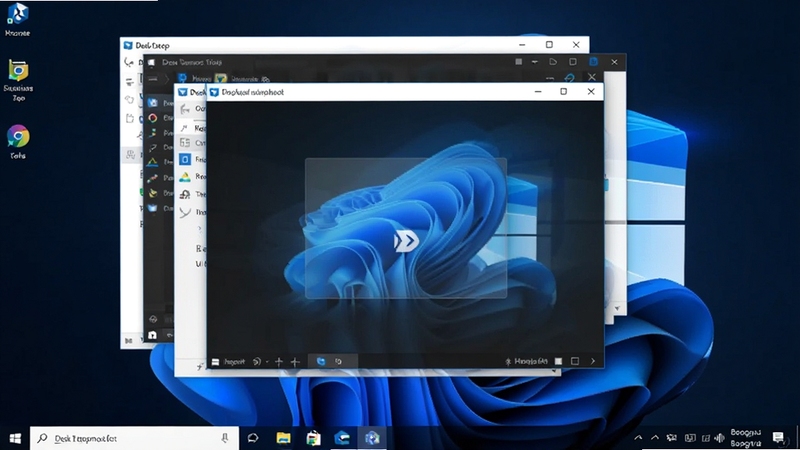The image size is (800, 450).
Task: Expand the right chevron at the bottom toolbar's end
Action: pyautogui.click(x=593, y=361)
